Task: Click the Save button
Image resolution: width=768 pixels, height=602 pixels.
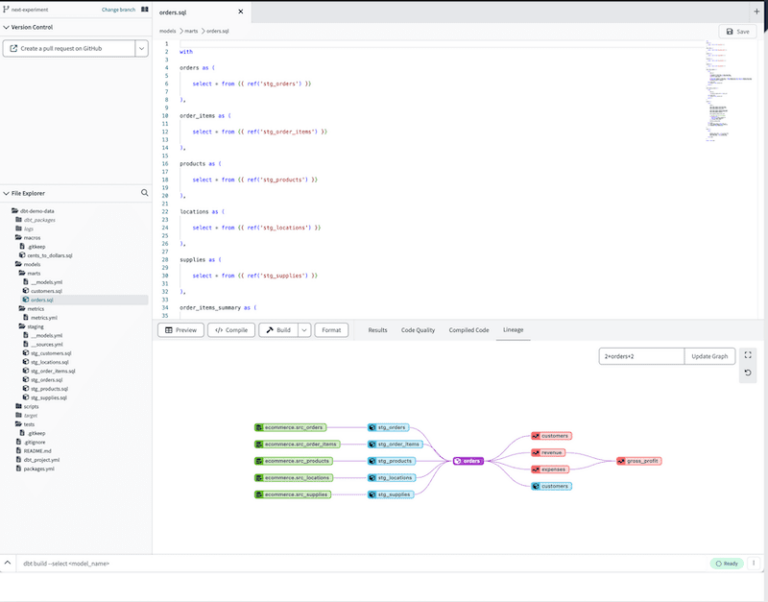Action: click(x=738, y=31)
